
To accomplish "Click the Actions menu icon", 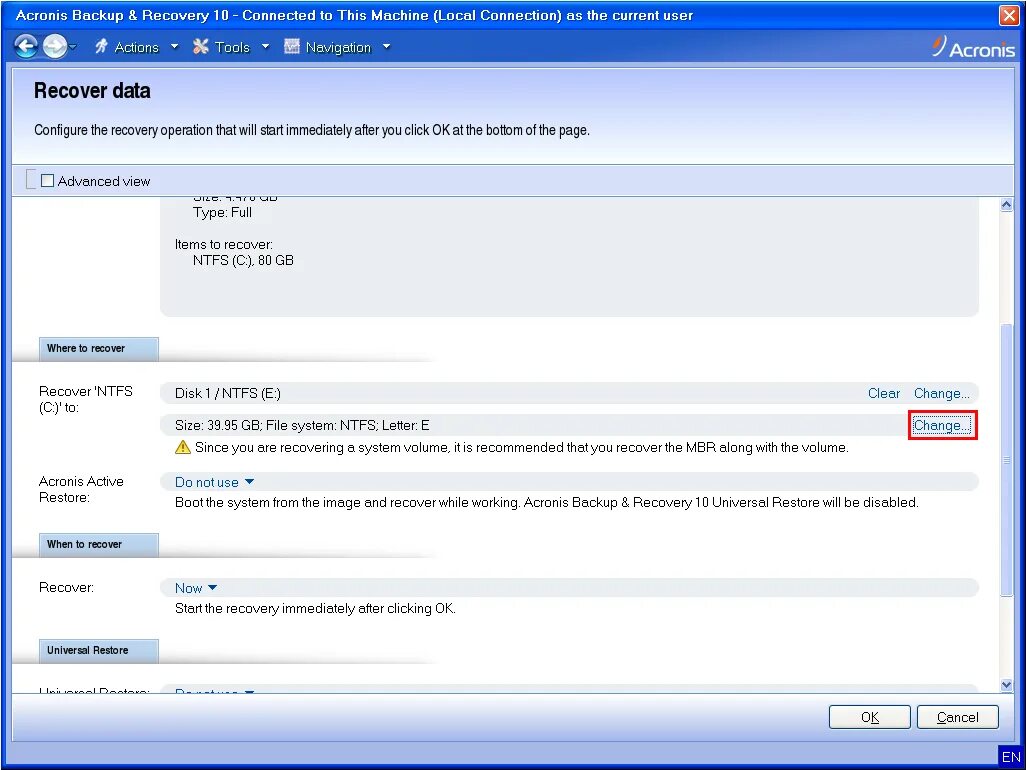I will pos(100,46).
